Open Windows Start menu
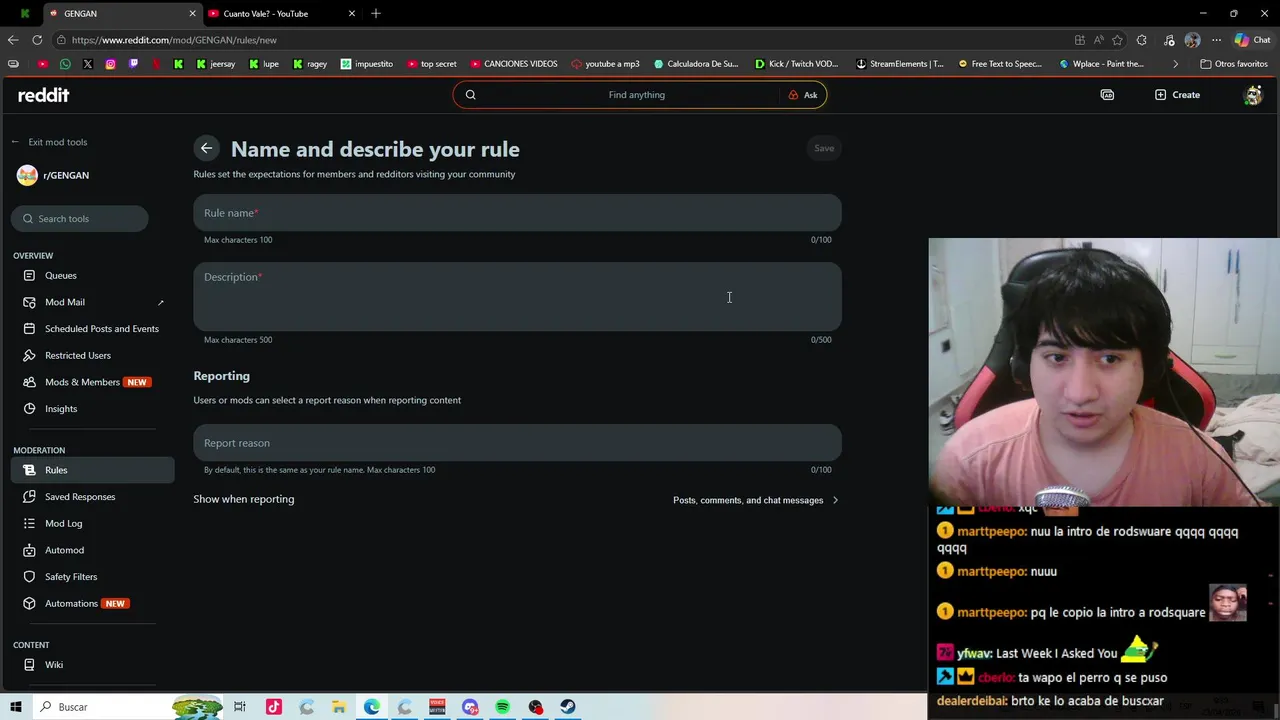 point(17,707)
